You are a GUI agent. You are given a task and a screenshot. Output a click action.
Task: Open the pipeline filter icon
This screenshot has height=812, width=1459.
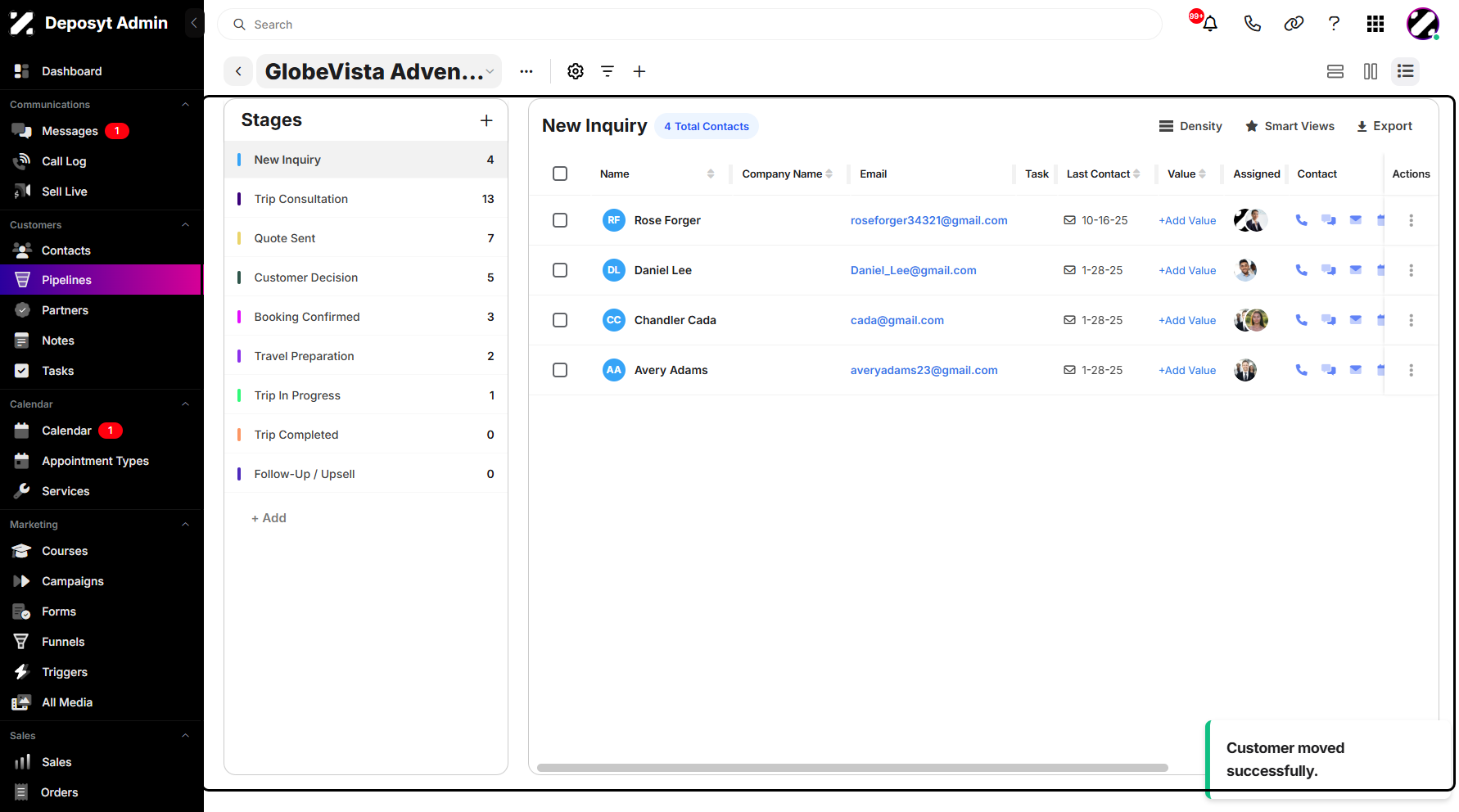point(608,71)
